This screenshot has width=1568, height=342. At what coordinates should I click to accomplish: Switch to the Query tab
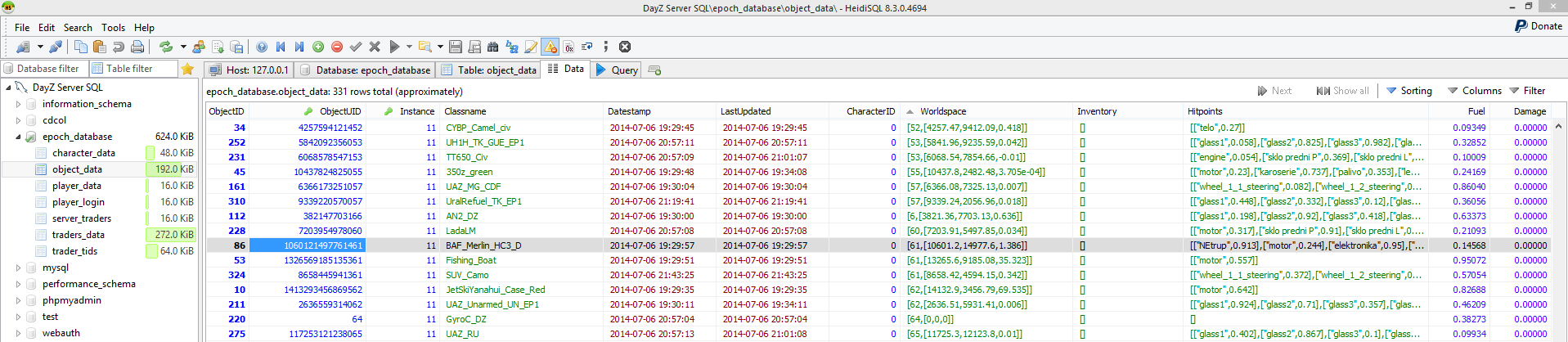(x=617, y=70)
